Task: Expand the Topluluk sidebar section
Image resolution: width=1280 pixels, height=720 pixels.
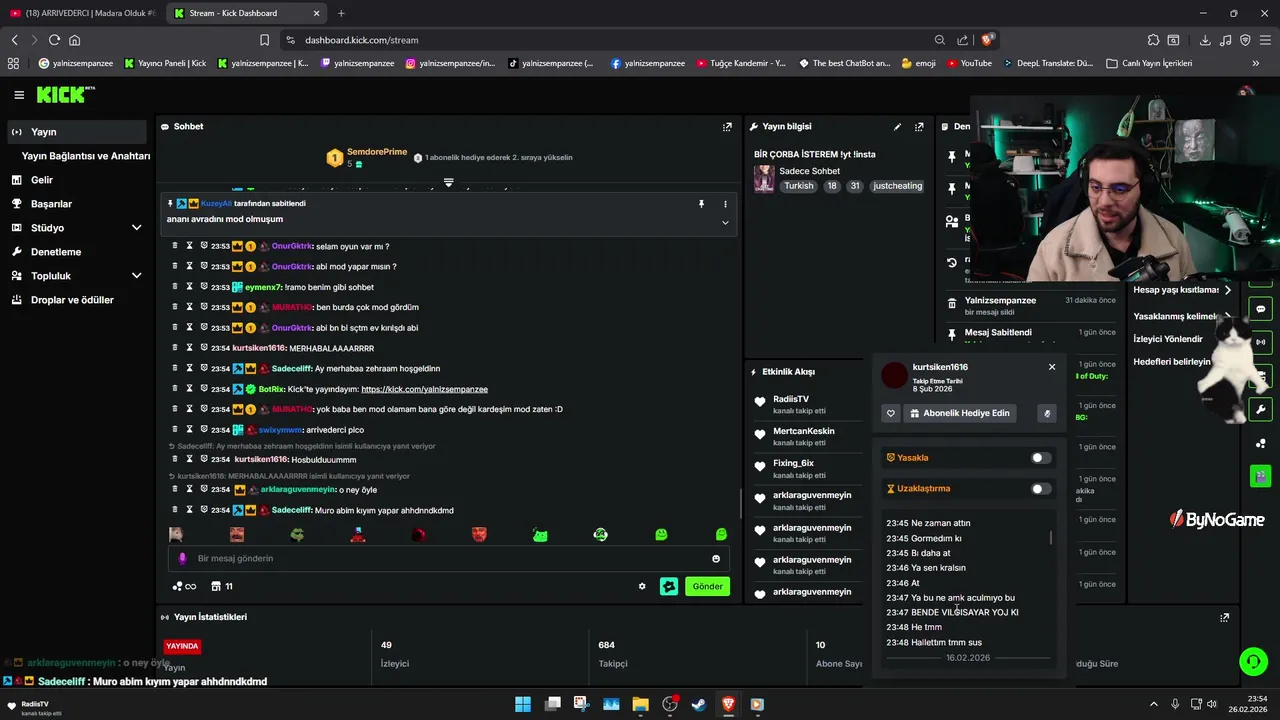Action: click(x=136, y=276)
